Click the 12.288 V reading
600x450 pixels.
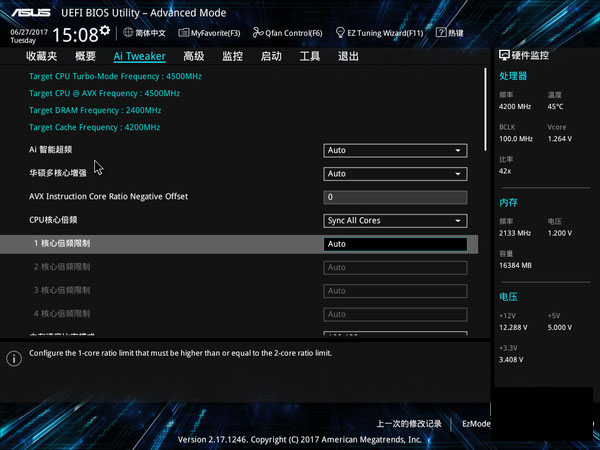[513, 328]
